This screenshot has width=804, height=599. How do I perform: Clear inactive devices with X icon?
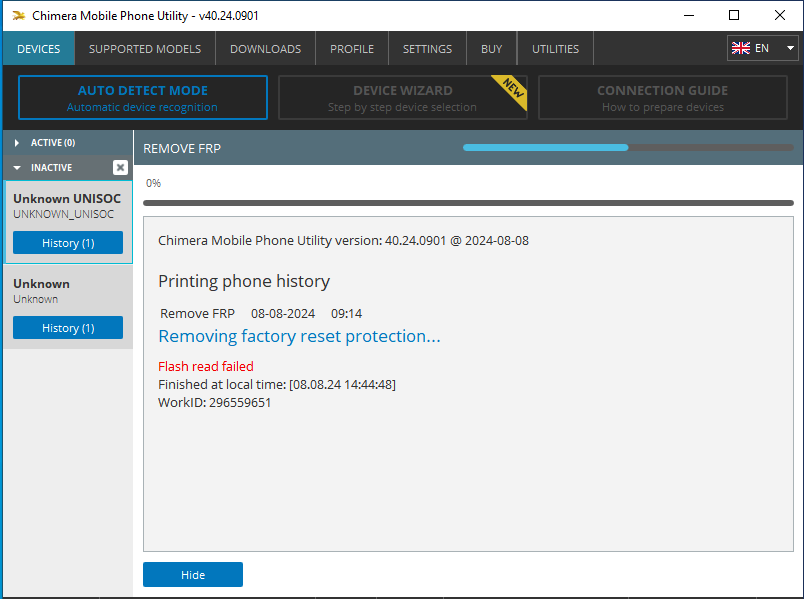[x=120, y=167]
